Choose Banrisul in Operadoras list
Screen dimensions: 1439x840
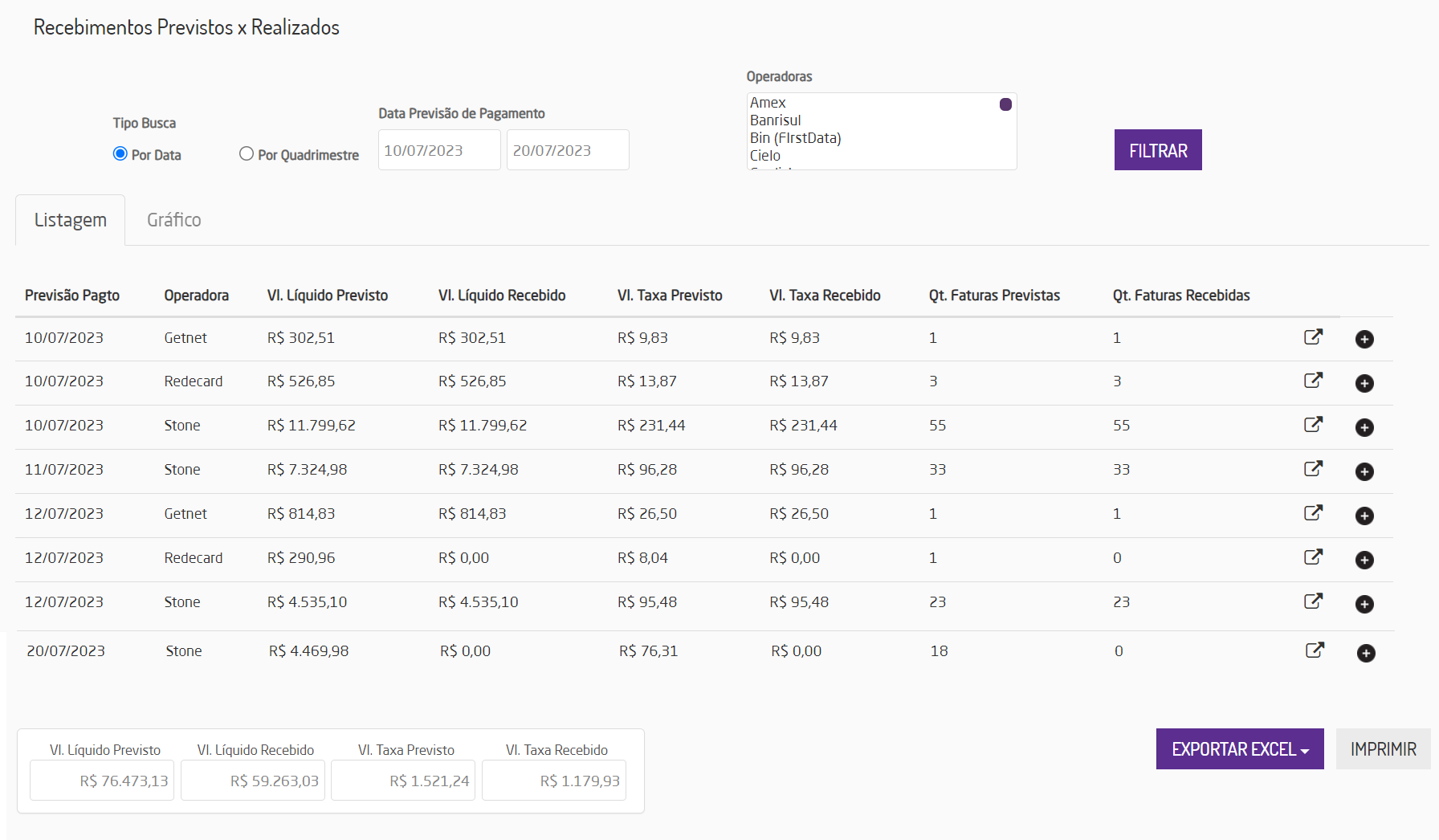click(775, 120)
